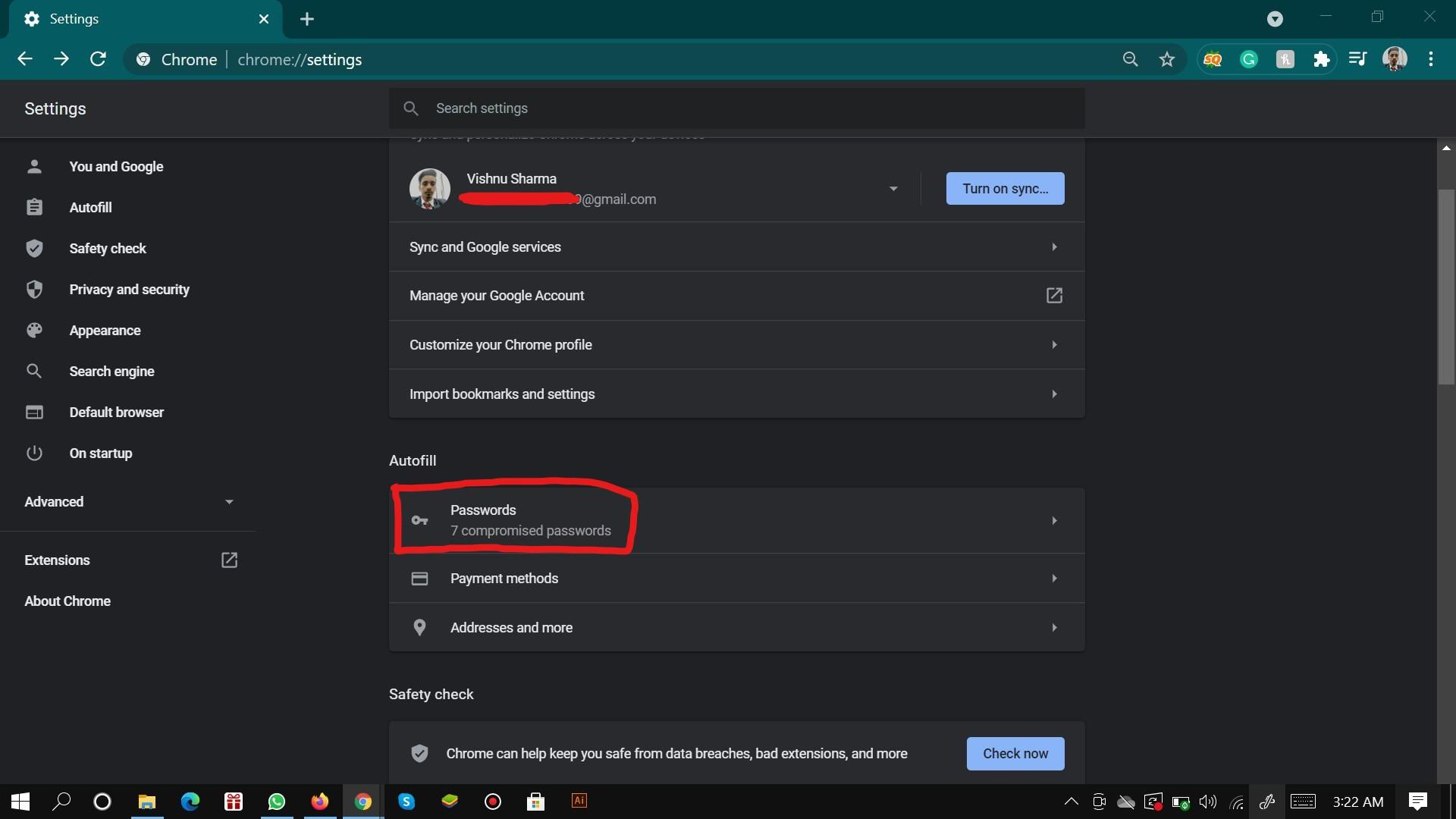Open Payment methods row
The image size is (1456, 819).
tap(736, 579)
